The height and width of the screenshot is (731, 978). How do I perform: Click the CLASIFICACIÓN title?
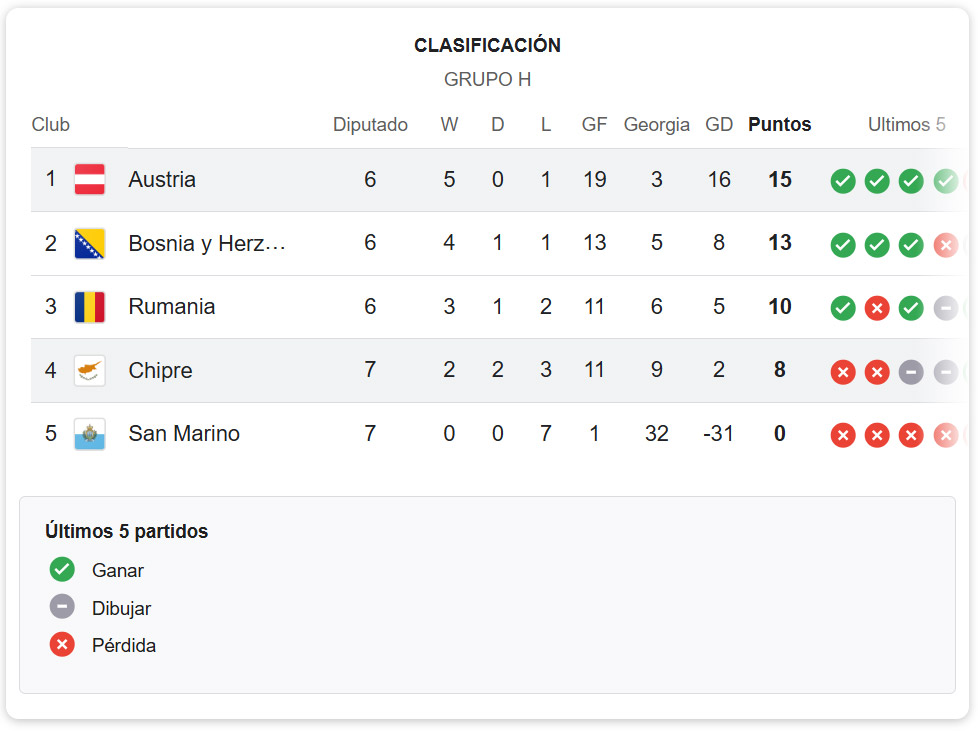488,45
